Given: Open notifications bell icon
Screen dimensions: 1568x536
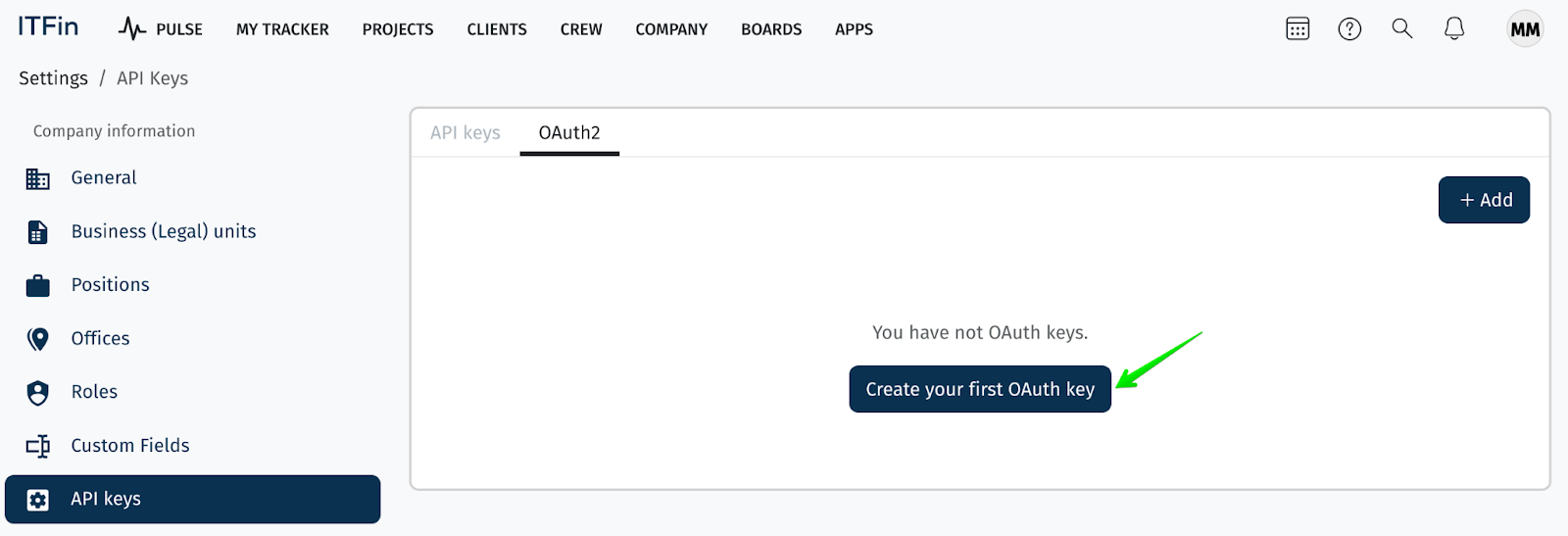Looking at the screenshot, I should pyautogui.click(x=1454, y=29).
